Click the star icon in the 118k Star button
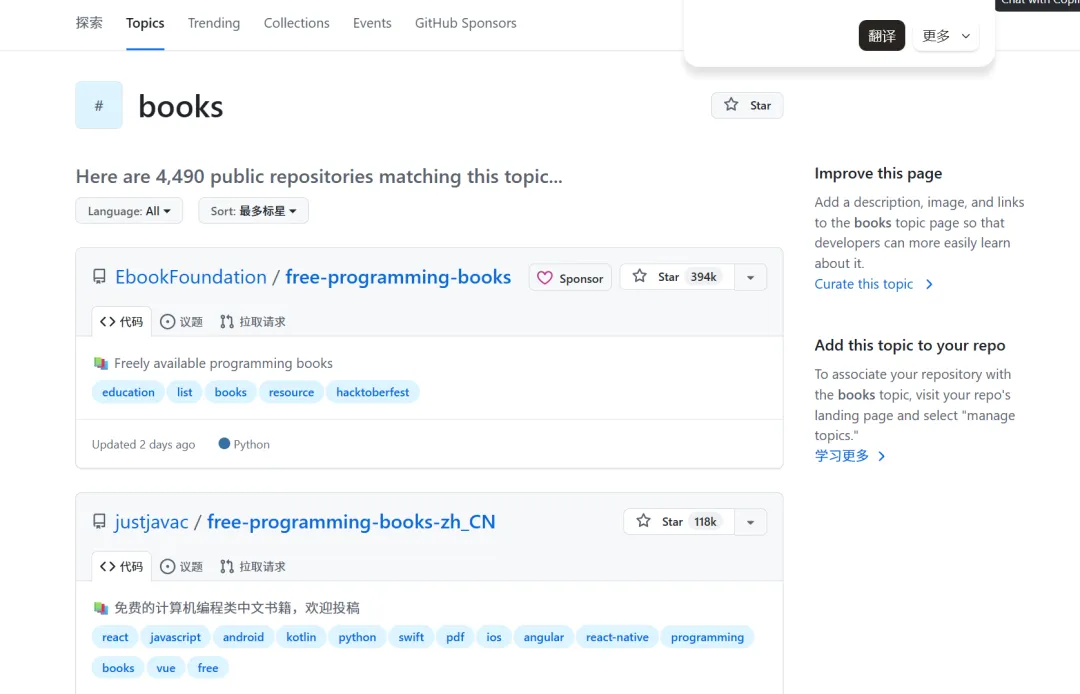Screen dimensions: 1080x694 (643, 520)
